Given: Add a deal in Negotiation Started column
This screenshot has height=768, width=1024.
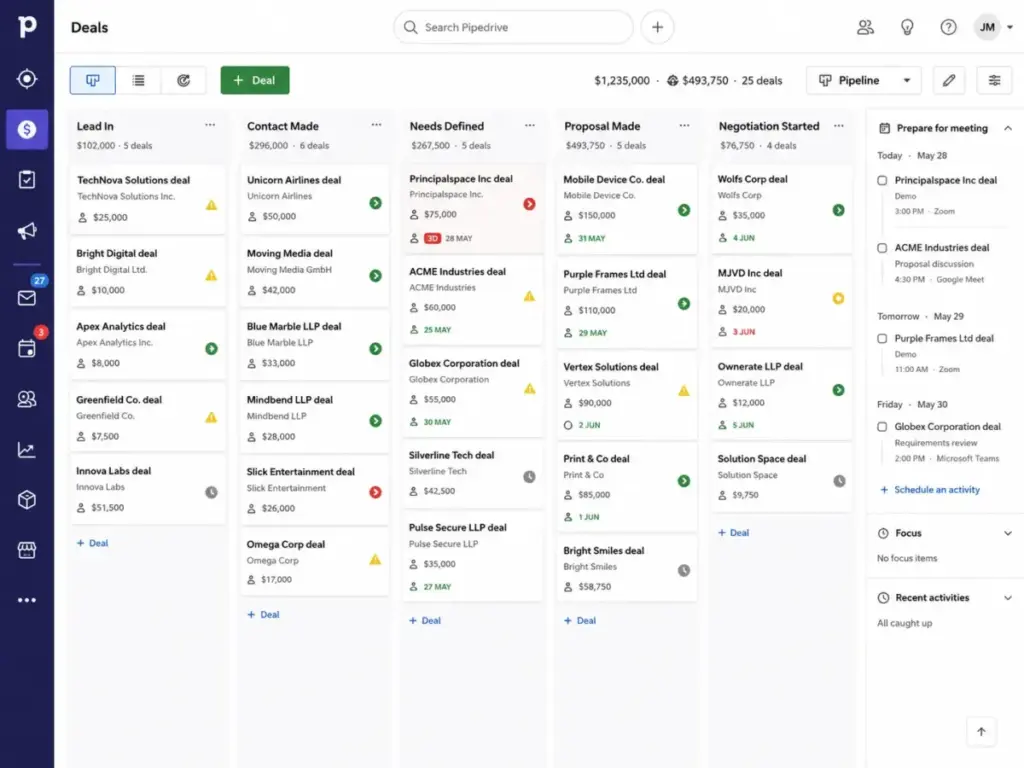Looking at the screenshot, I should (734, 533).
